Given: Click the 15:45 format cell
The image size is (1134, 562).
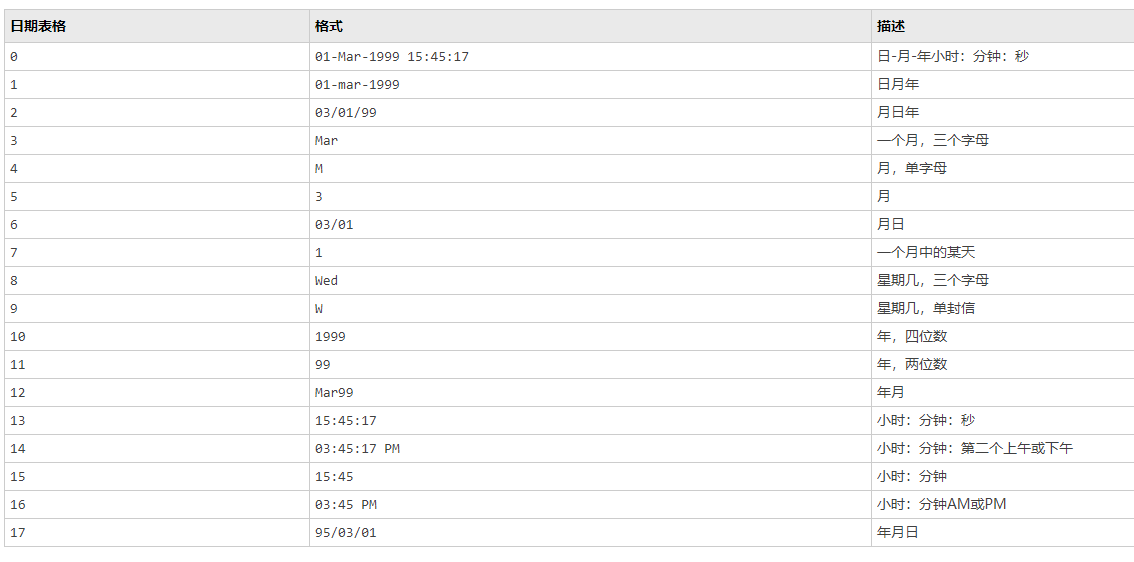Looking at the screenshot, I should [x=334, y=477].
